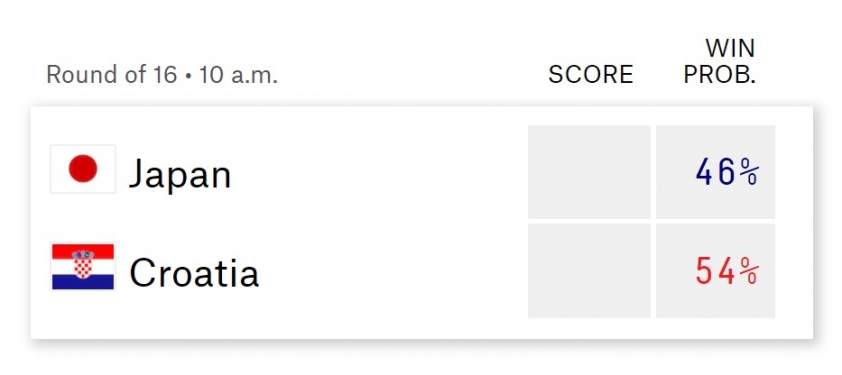Click the PROB. header text
This screenshot has height=375, width=842.
pyautogui.click(x=720, y=75)
